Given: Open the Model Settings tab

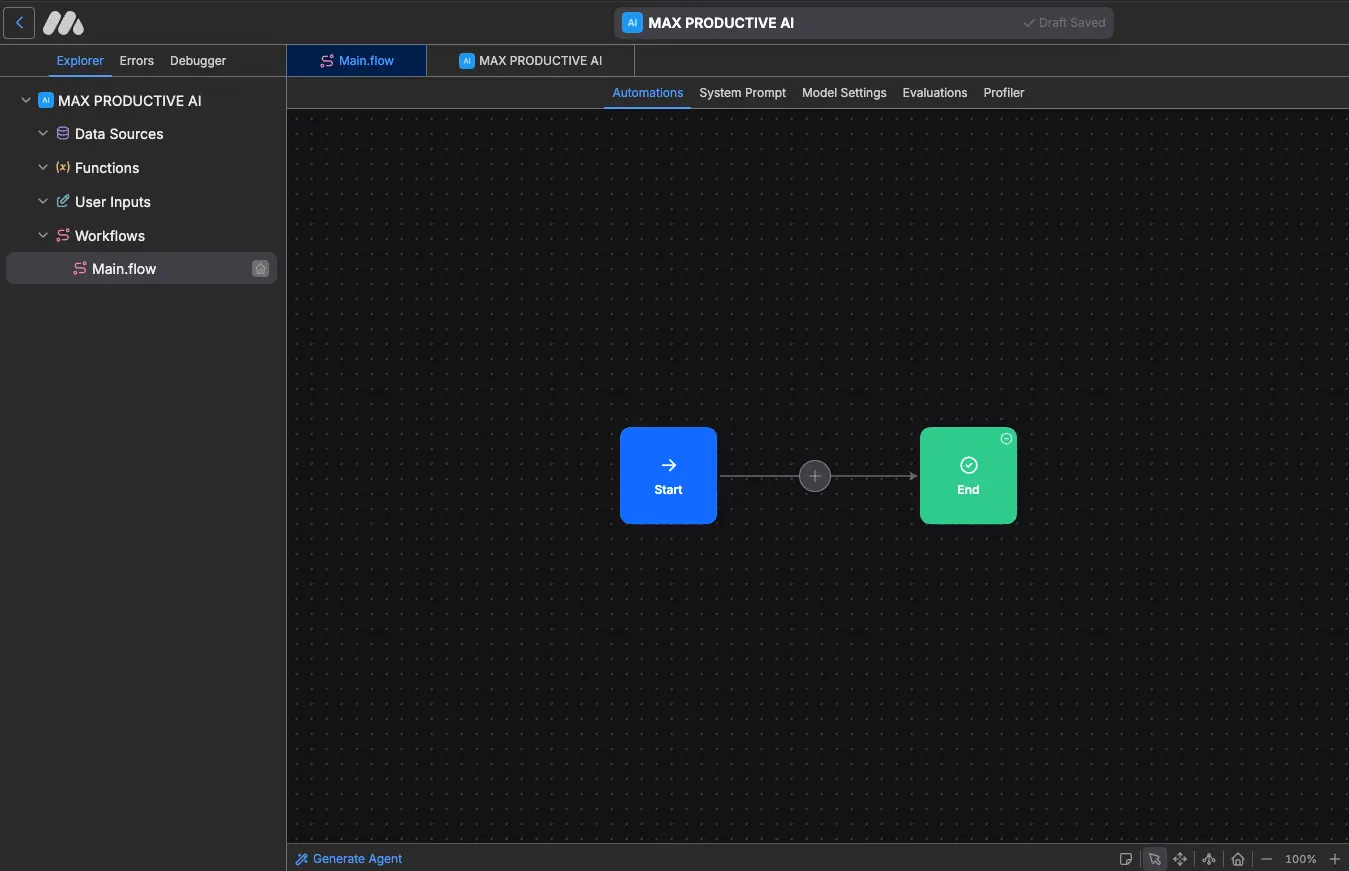Looking at the screenshot, I should pyautogui.click(x=844, y=93).
